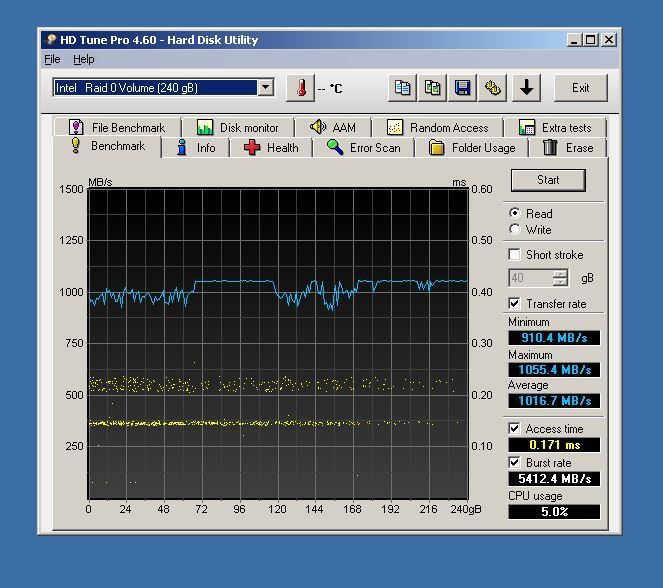The image size is (663, 588).
Task: Click the Average 1016.7 MB/s value
Action: [x=554, y=400]
